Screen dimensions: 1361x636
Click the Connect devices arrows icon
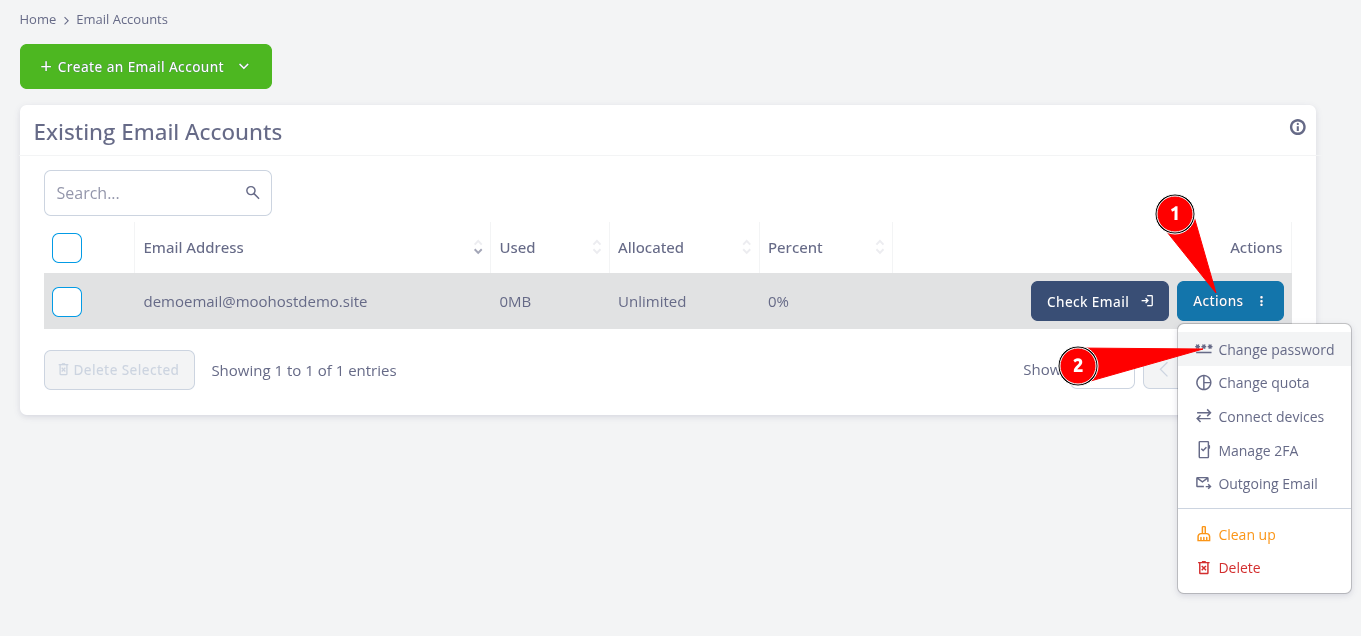pos(1203,417)
